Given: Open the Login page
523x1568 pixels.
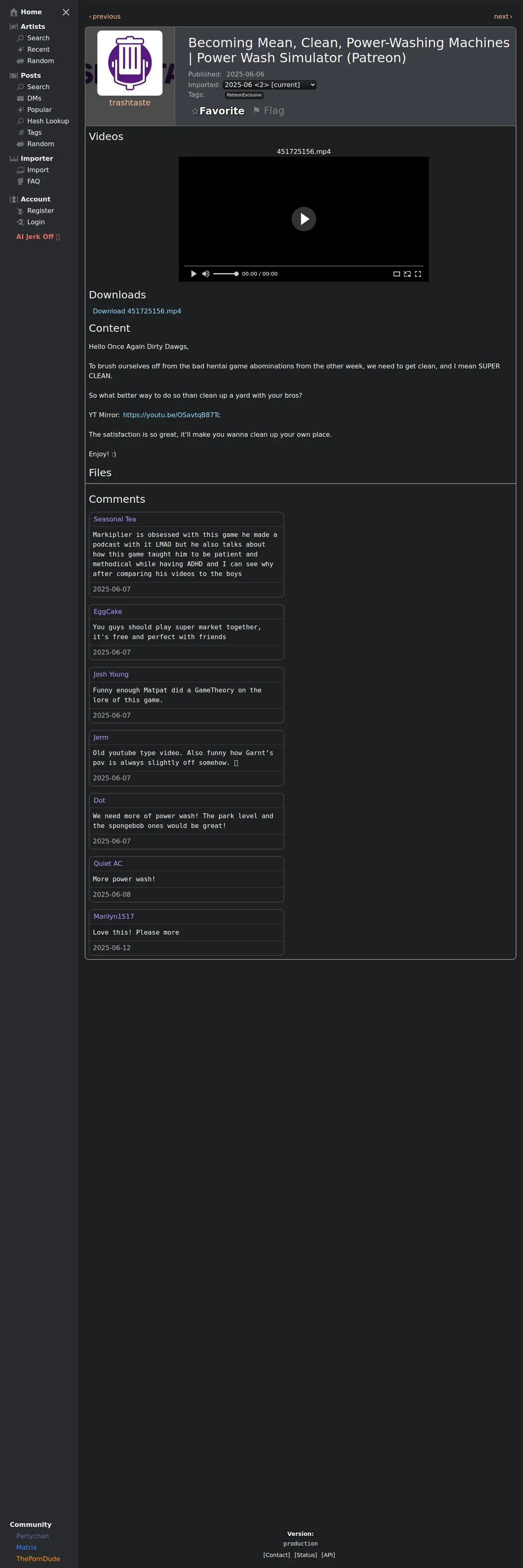Looking at the screenshot, I should [36, 222].
